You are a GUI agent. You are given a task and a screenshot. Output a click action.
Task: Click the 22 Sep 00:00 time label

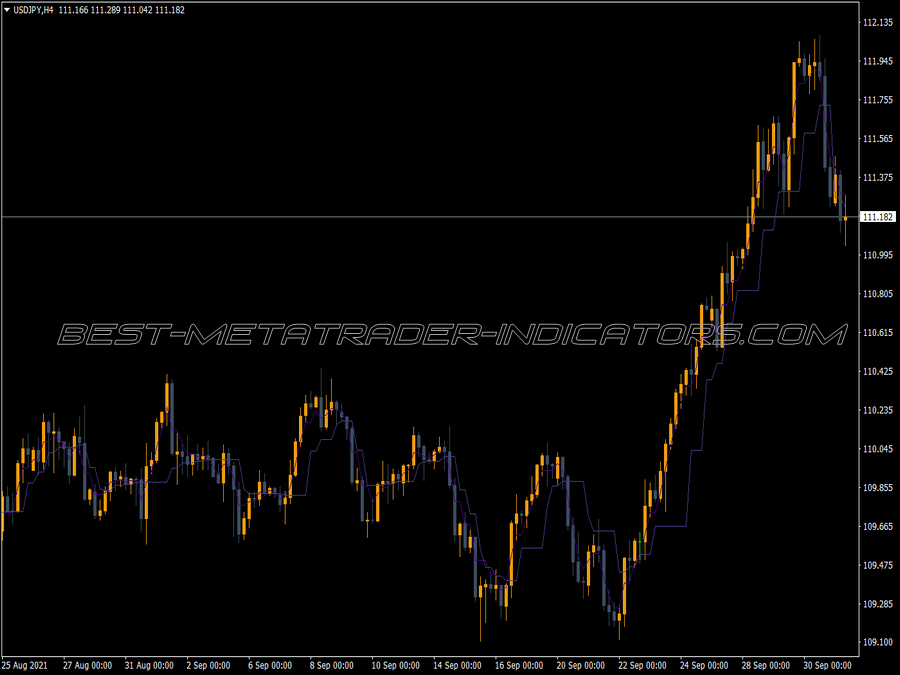[642, 665]
